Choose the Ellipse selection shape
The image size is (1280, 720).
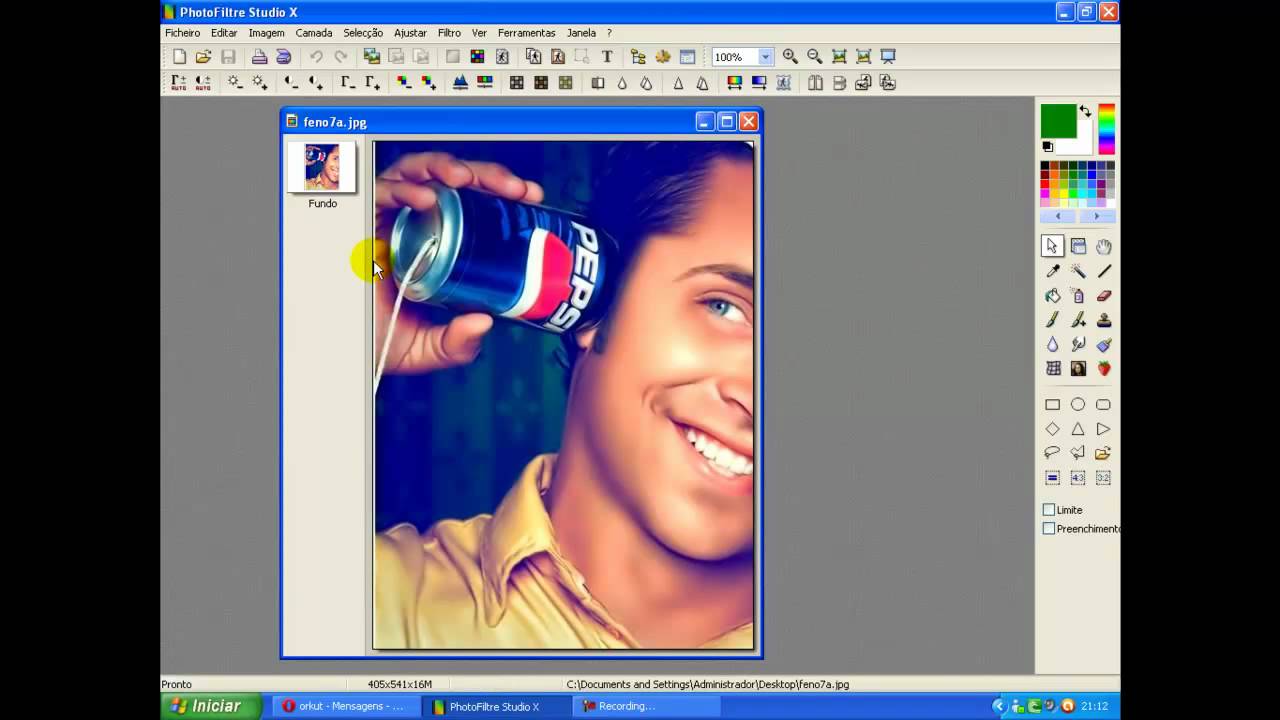(1078, 405)
